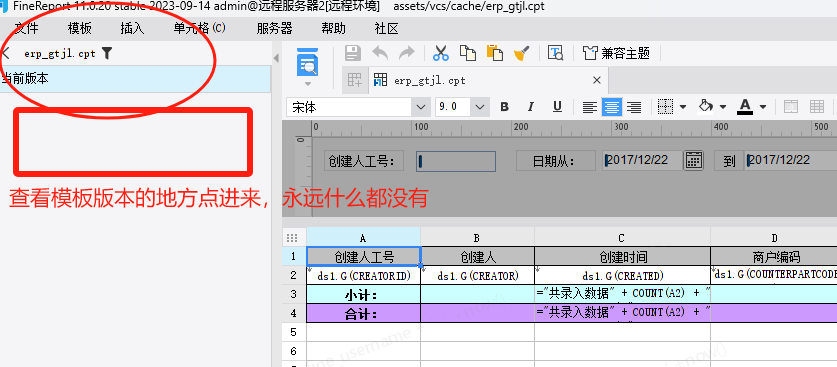This screenshot has width=837, height=367.
Task: Expand the border style dropdown arrow
Action: coord(683,107)
